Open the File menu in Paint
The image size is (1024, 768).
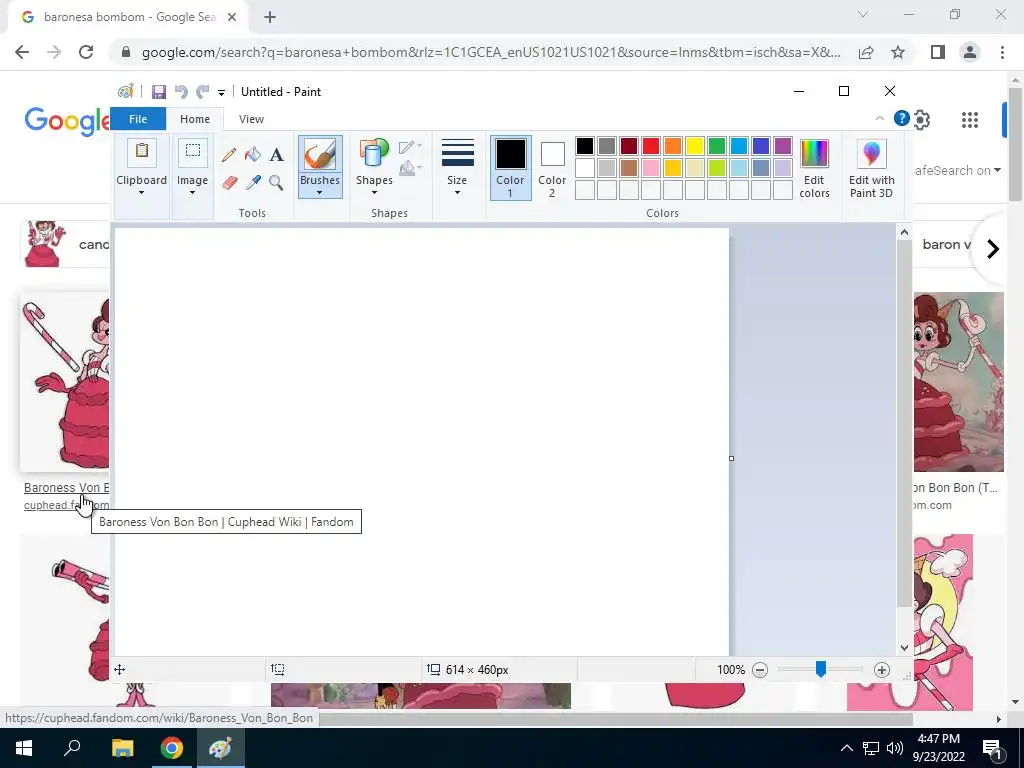tap(138, 119)
